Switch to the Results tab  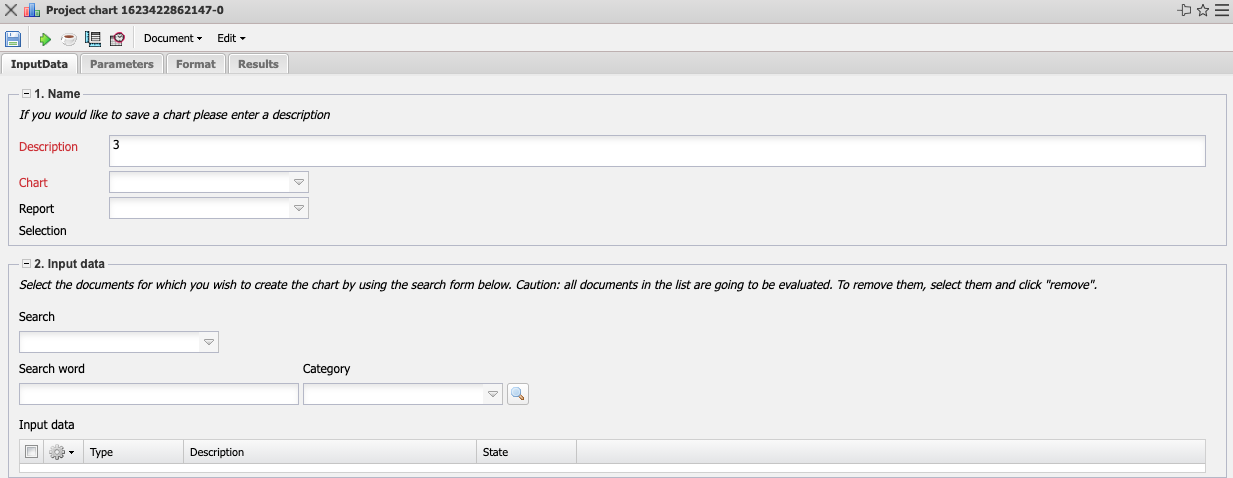click(x=258, y=64)
